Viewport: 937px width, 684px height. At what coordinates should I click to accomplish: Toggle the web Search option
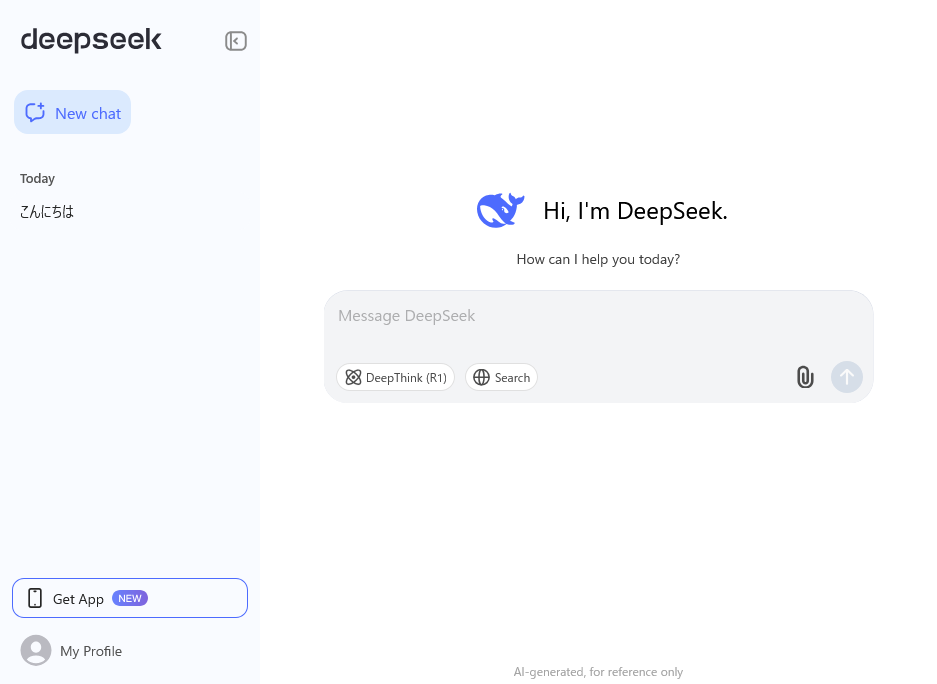[501, 378]
